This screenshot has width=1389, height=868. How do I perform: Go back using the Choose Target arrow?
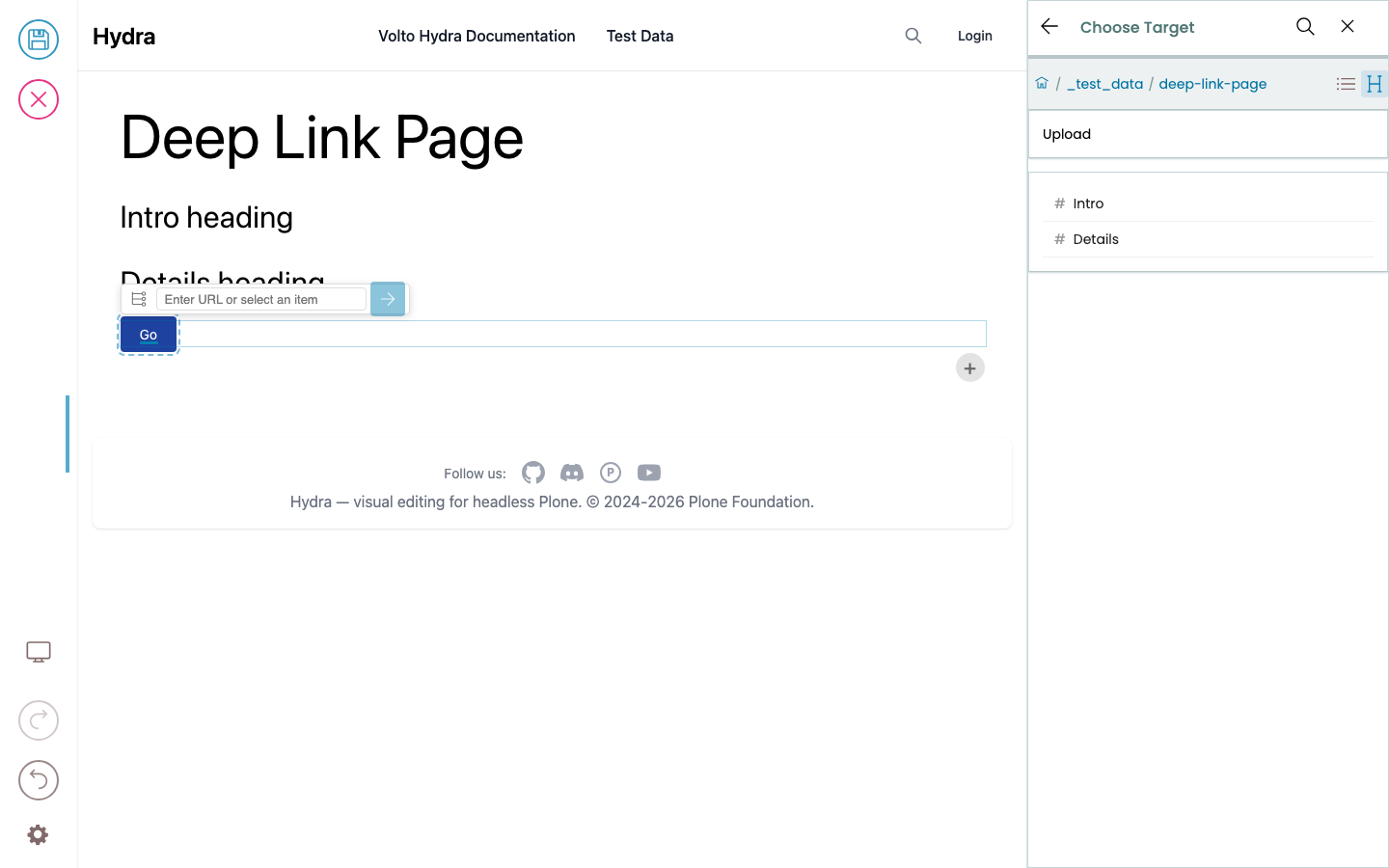1049,27
